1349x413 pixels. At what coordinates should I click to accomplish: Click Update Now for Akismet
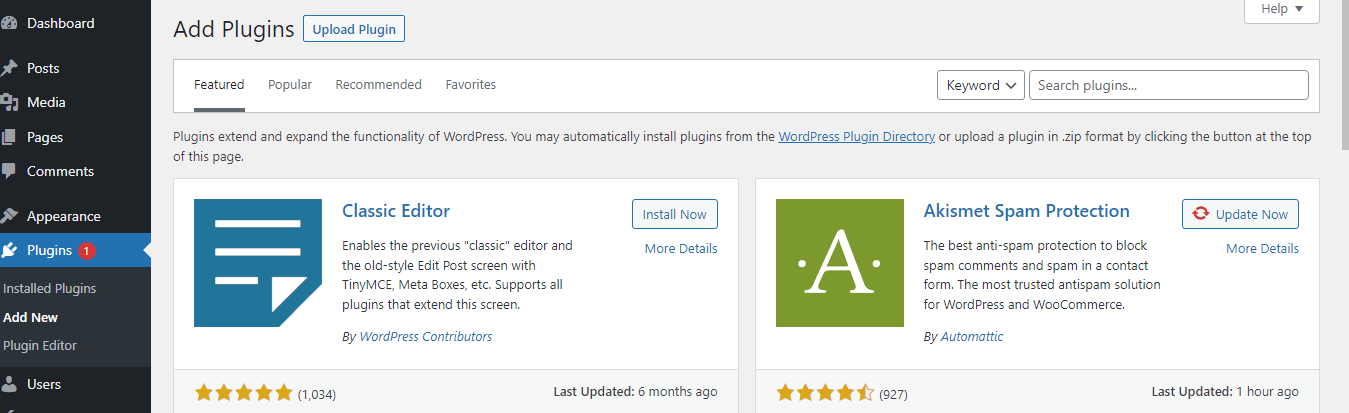pyautogui.click(x=1241, y=214)
